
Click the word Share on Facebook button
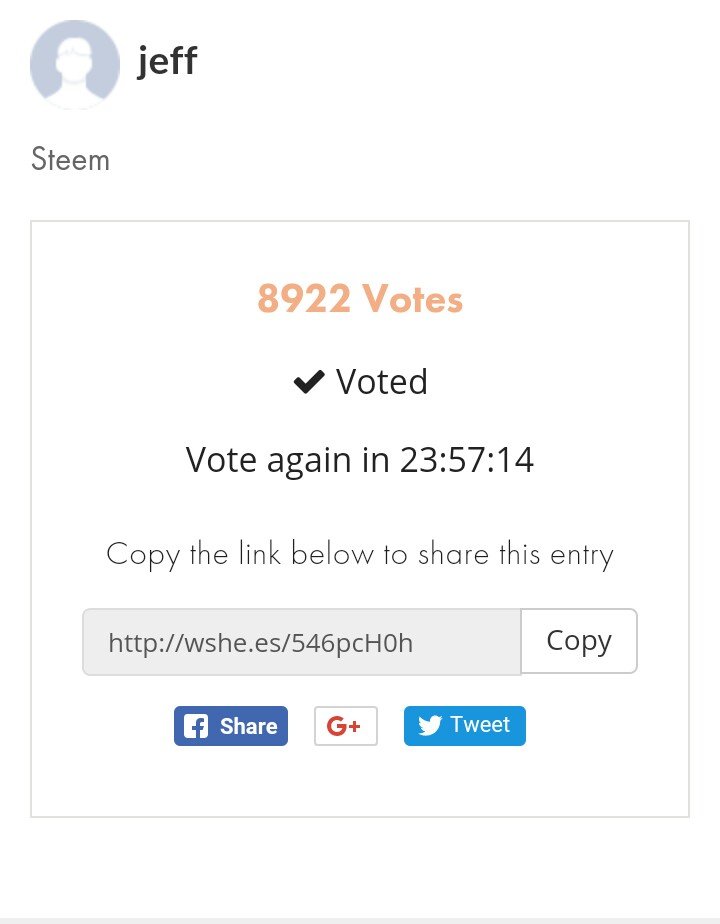tap(249, 726)
